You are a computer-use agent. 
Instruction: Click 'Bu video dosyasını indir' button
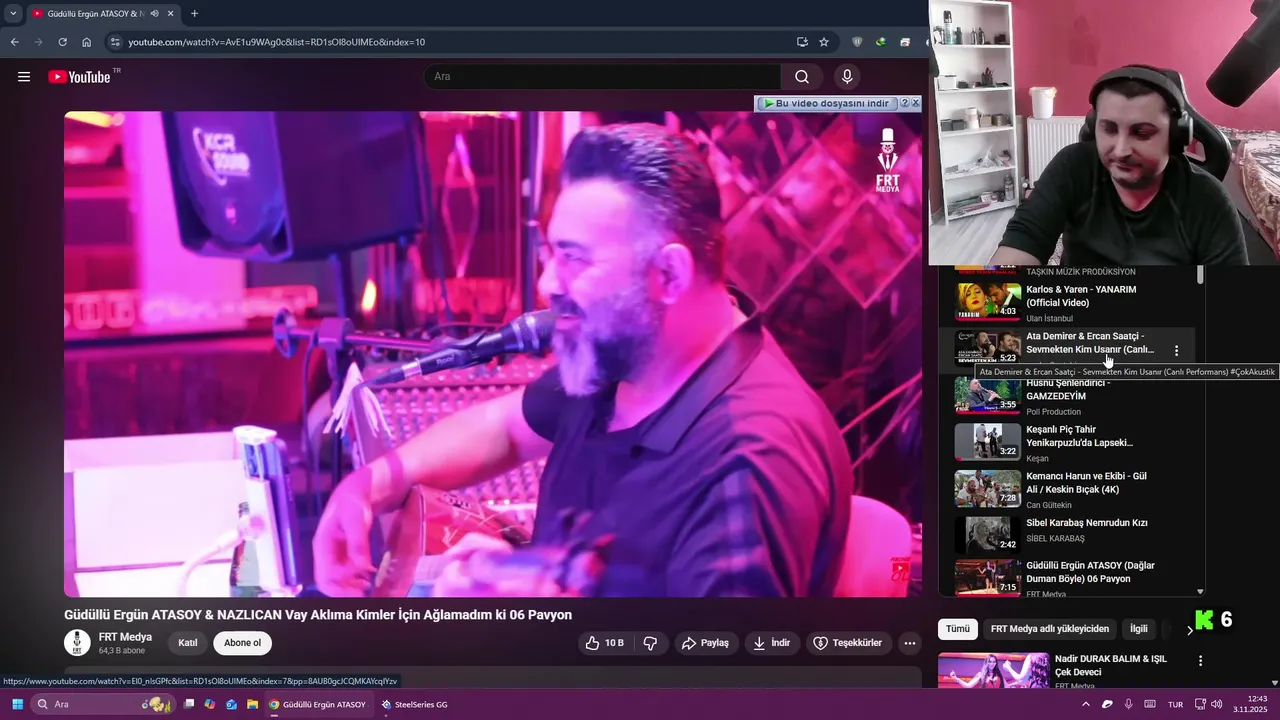click(827, 103)
